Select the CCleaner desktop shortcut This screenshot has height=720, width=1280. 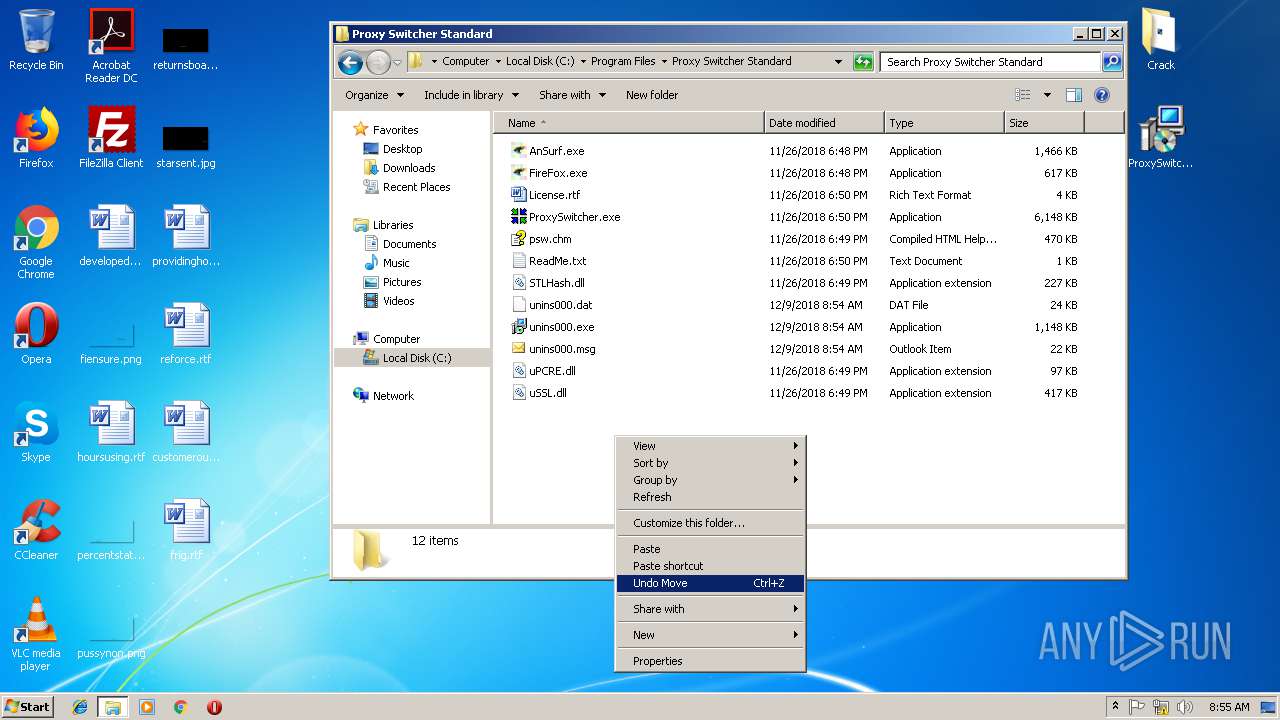point(36,529)
